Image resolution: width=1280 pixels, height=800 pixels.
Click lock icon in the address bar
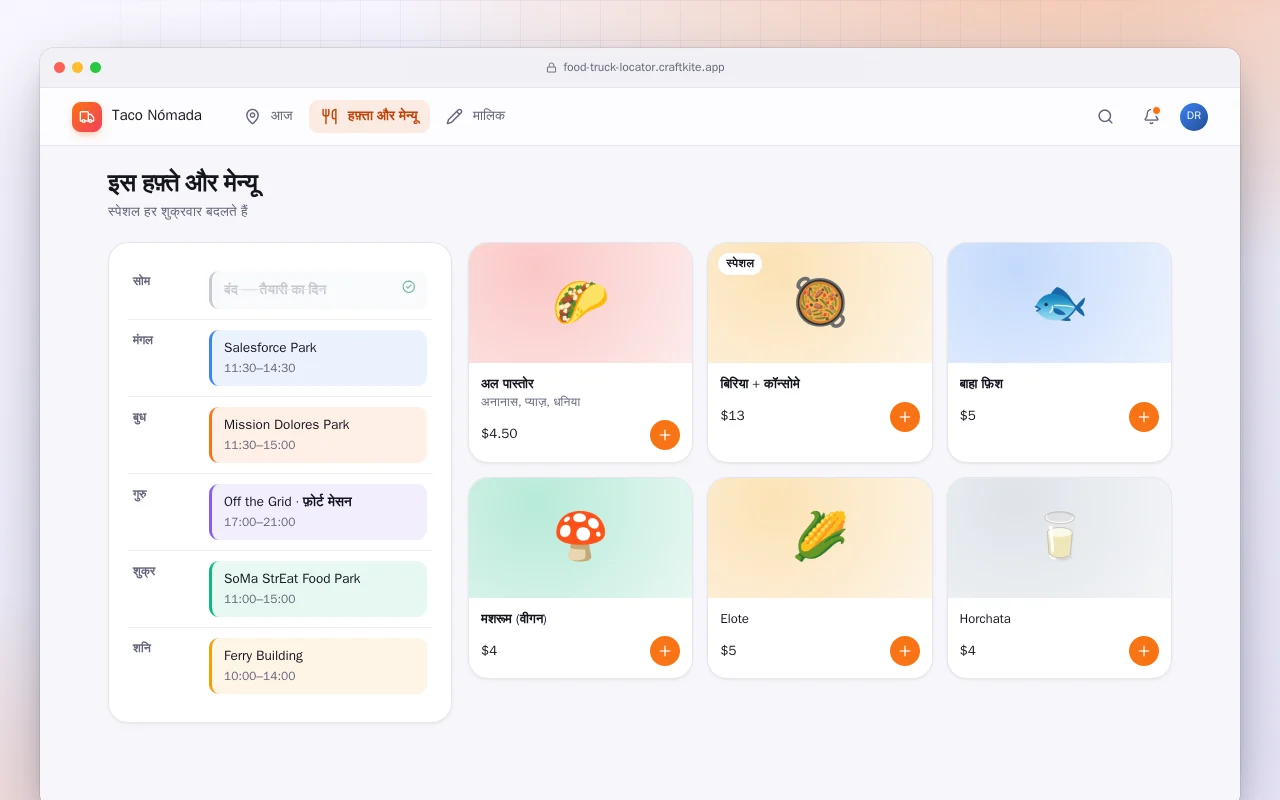pyautogui.click(x=551, y=68)
